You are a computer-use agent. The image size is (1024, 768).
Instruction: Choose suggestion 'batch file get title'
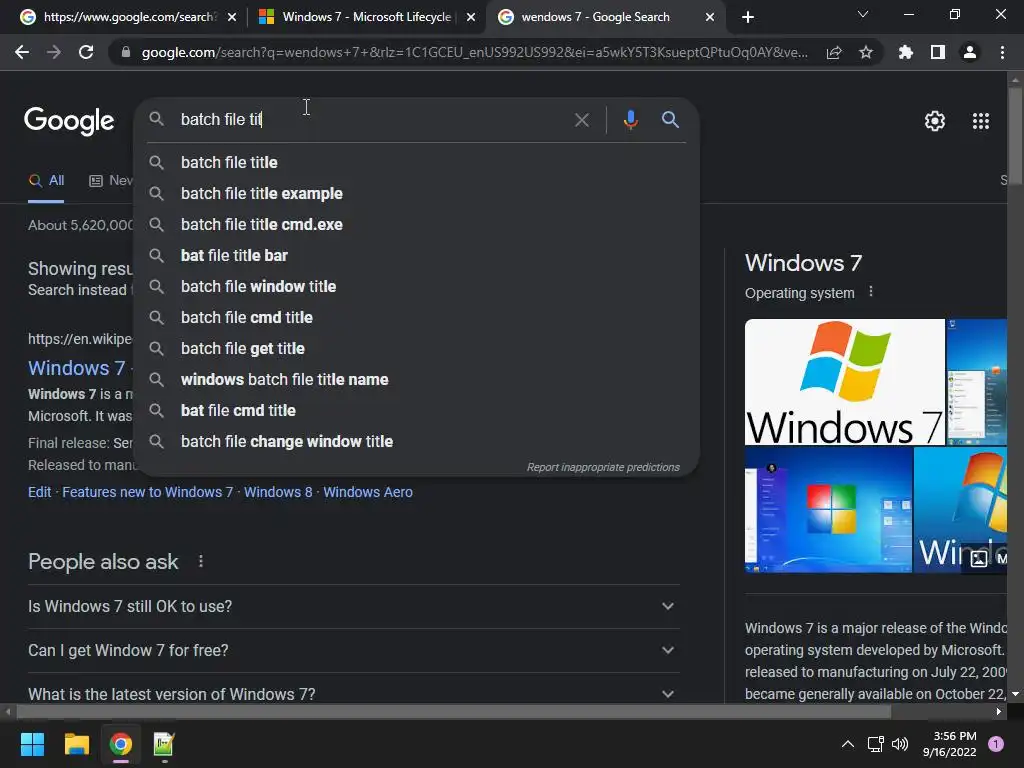coord(417,348)
